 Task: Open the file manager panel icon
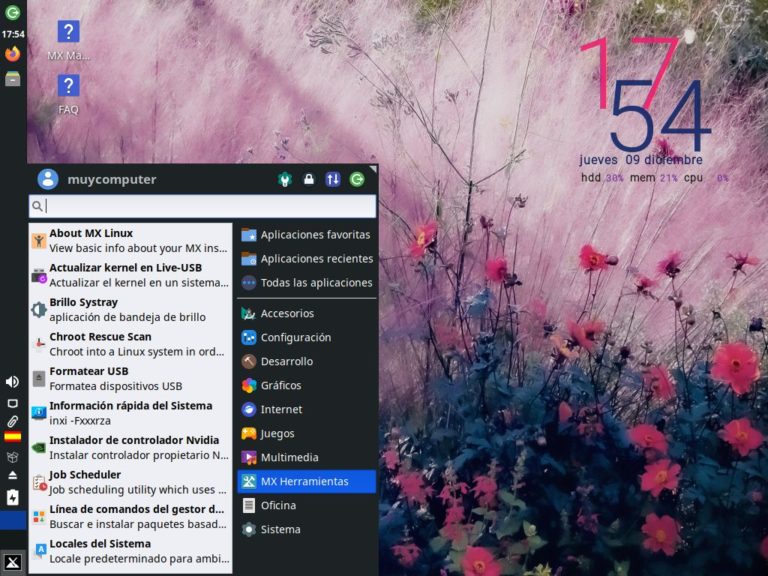click(x=13, y=78)
